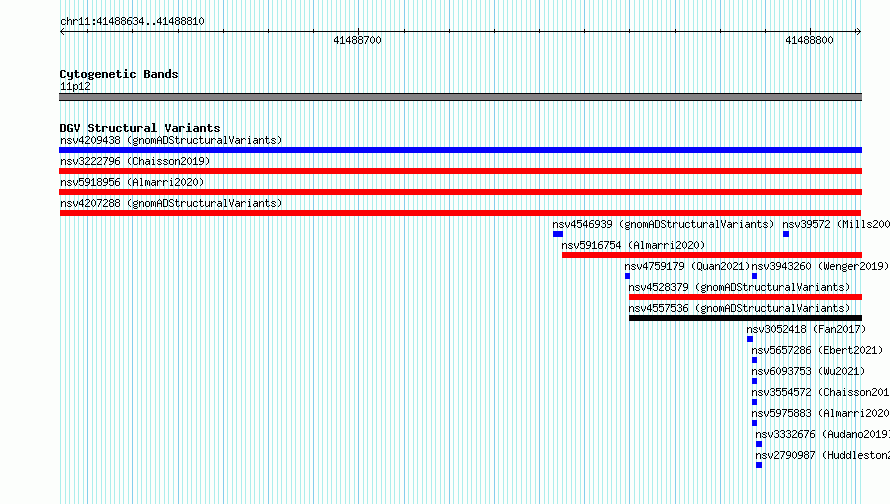
Task: Select the blue nsv3554572 marker
Action: [x=754, y=402]
